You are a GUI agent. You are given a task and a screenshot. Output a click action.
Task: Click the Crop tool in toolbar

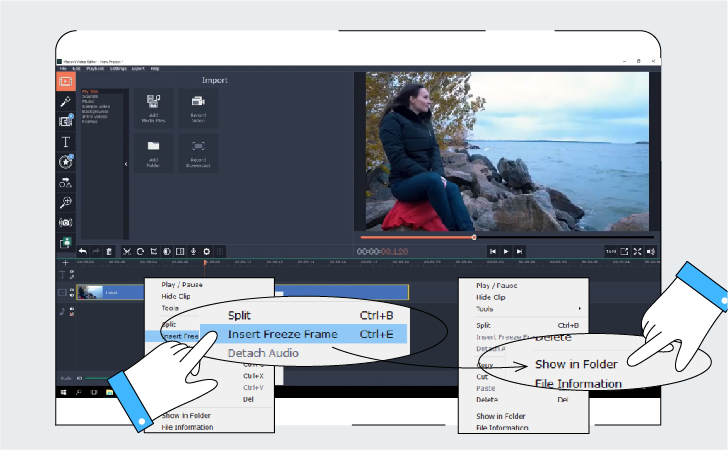153,252
